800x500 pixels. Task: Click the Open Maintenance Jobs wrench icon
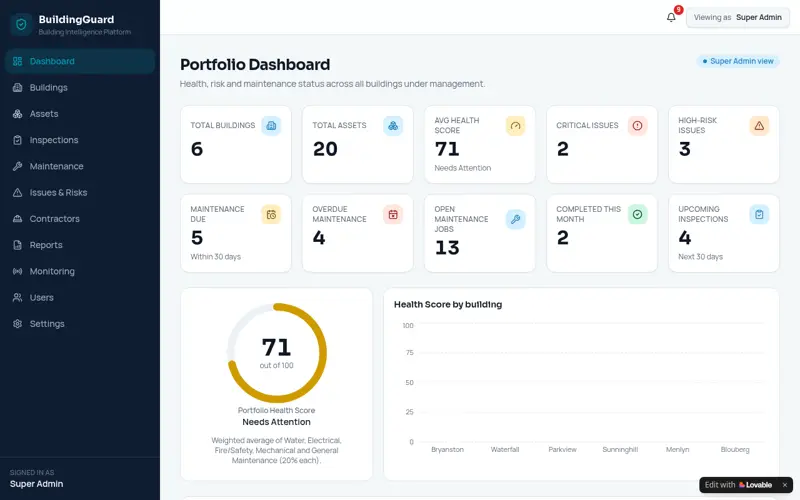pyautogui.click(x=515, y=219)
